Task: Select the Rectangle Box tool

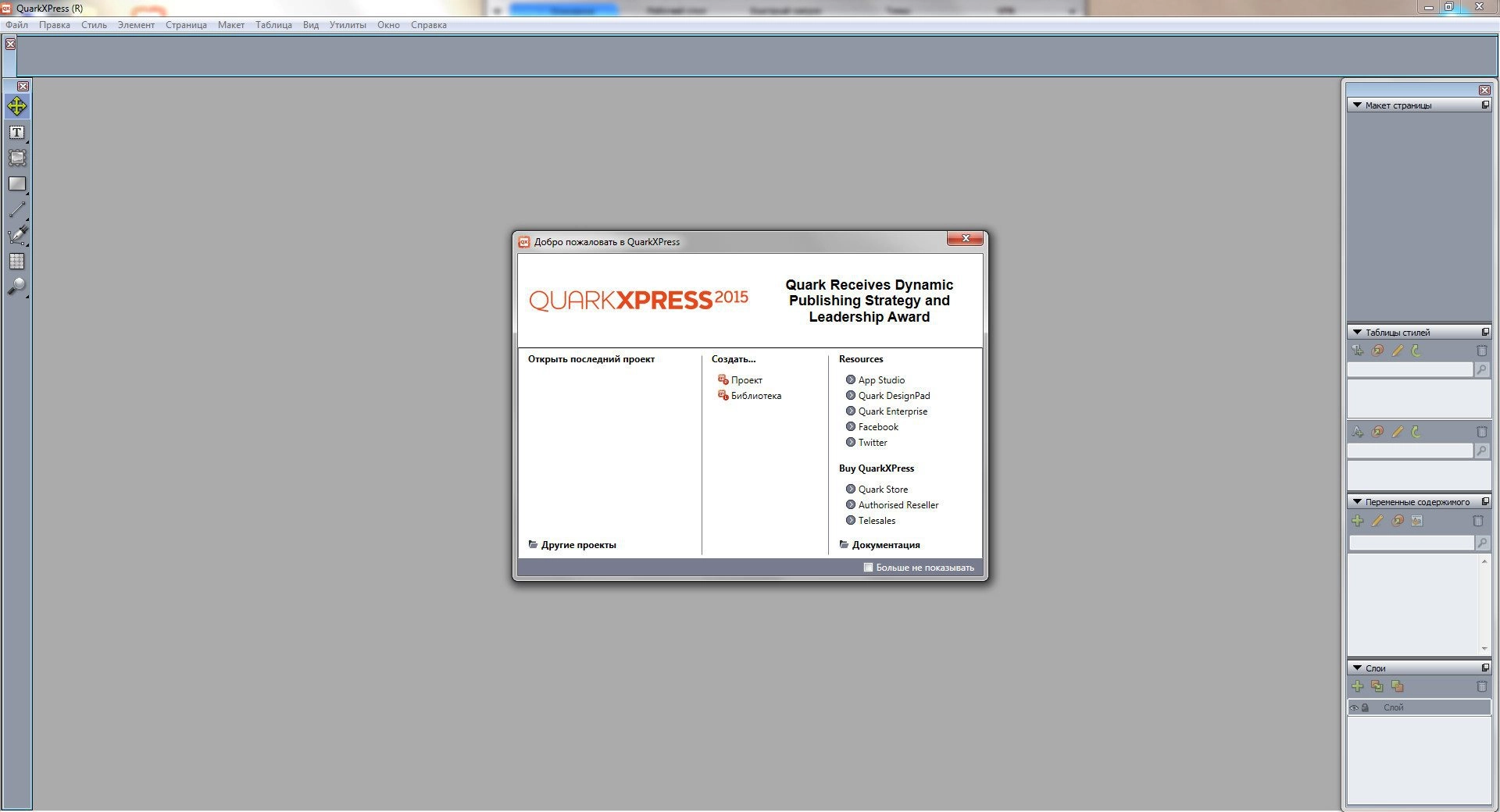Action: (16, 184)
